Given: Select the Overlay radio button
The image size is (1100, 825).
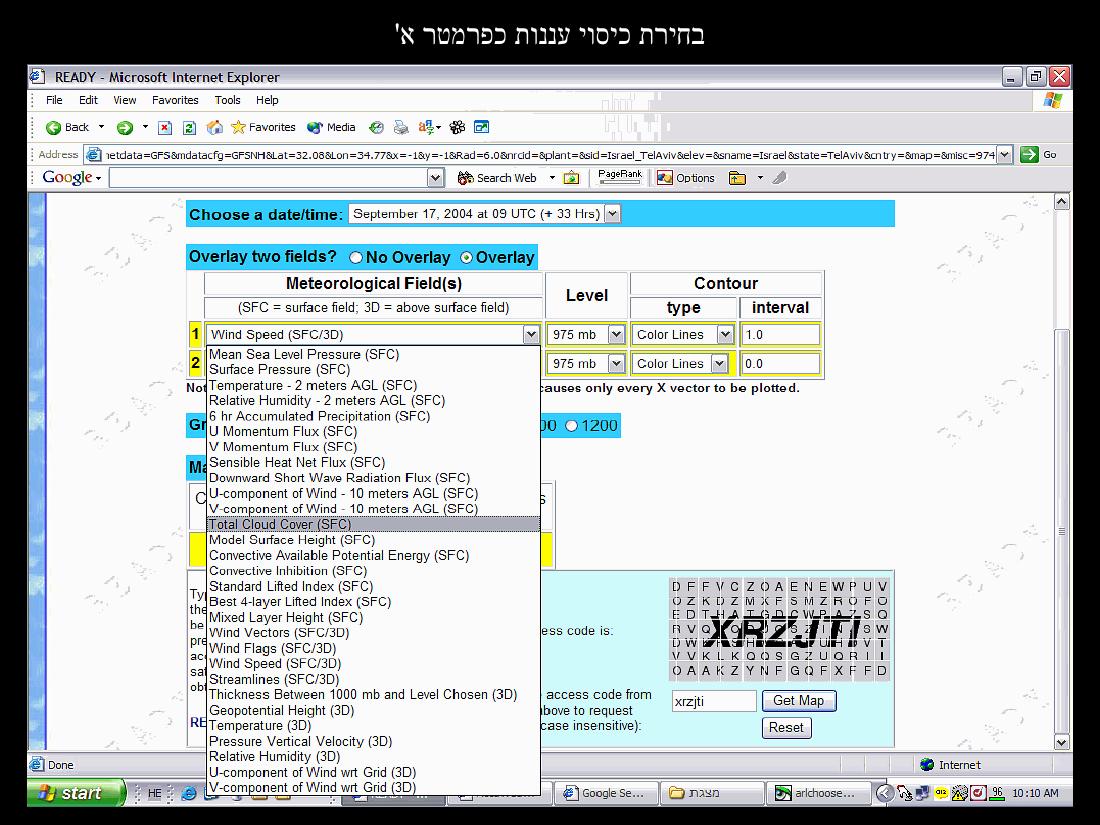Looking at the screenshot, I should point(467,257).
